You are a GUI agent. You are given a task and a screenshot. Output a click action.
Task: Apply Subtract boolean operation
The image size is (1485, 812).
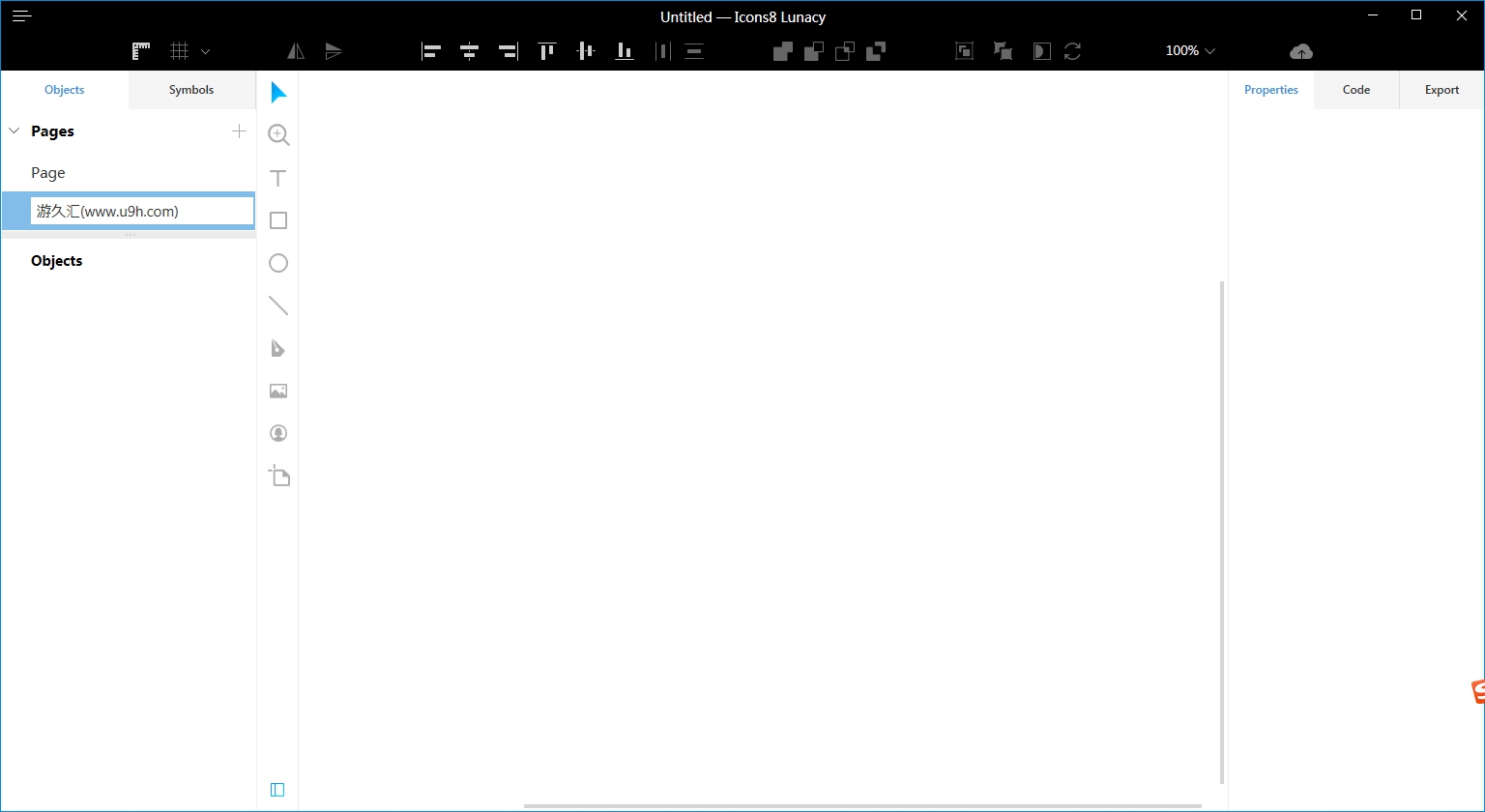[814, 51]
